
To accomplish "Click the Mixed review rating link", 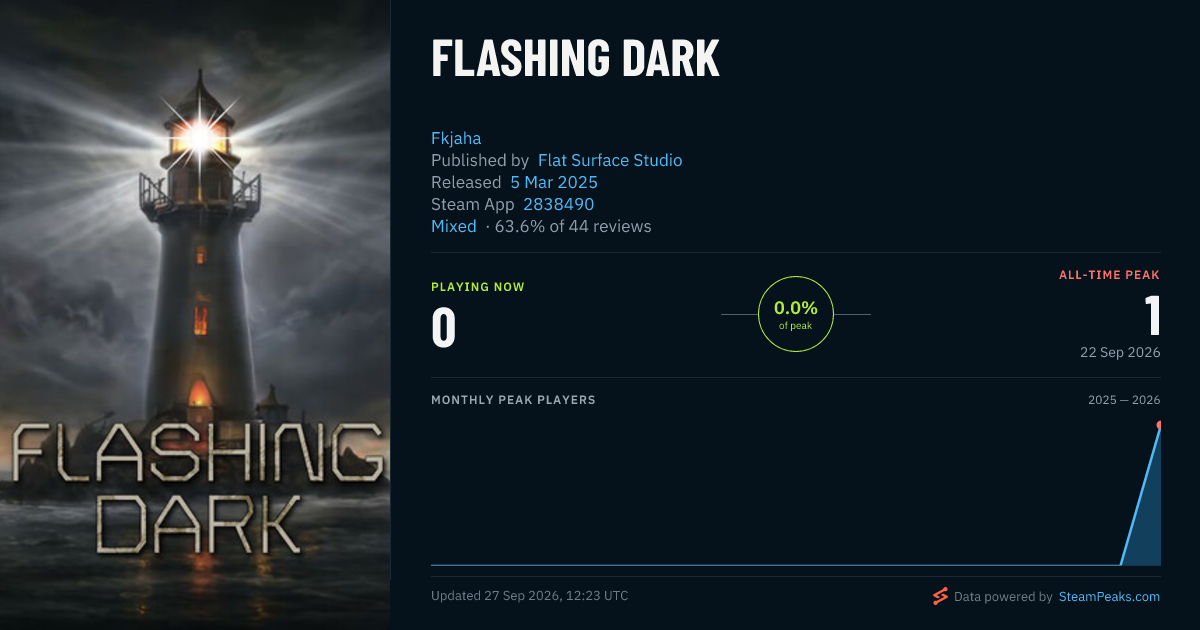I will pos(454,226).
